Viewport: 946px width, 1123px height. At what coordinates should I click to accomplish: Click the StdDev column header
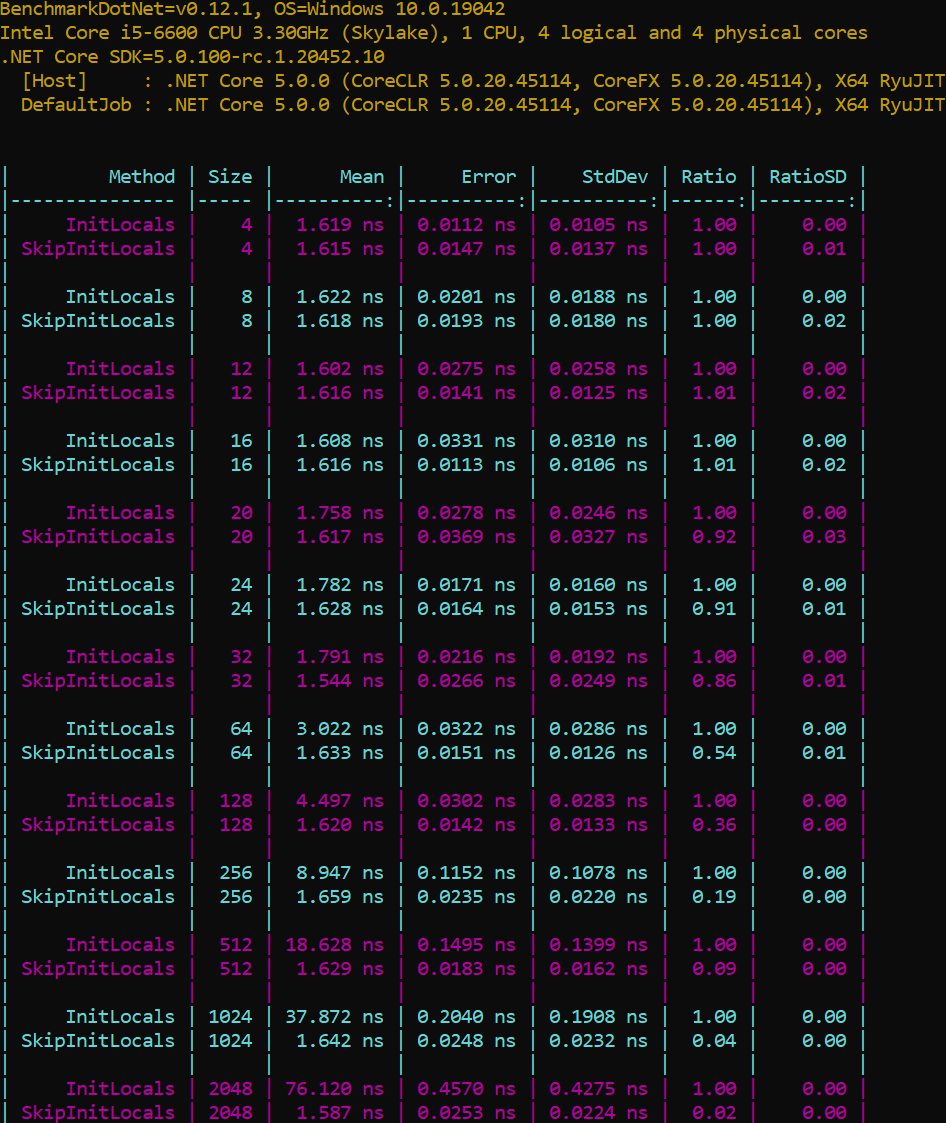coord(615,177)
